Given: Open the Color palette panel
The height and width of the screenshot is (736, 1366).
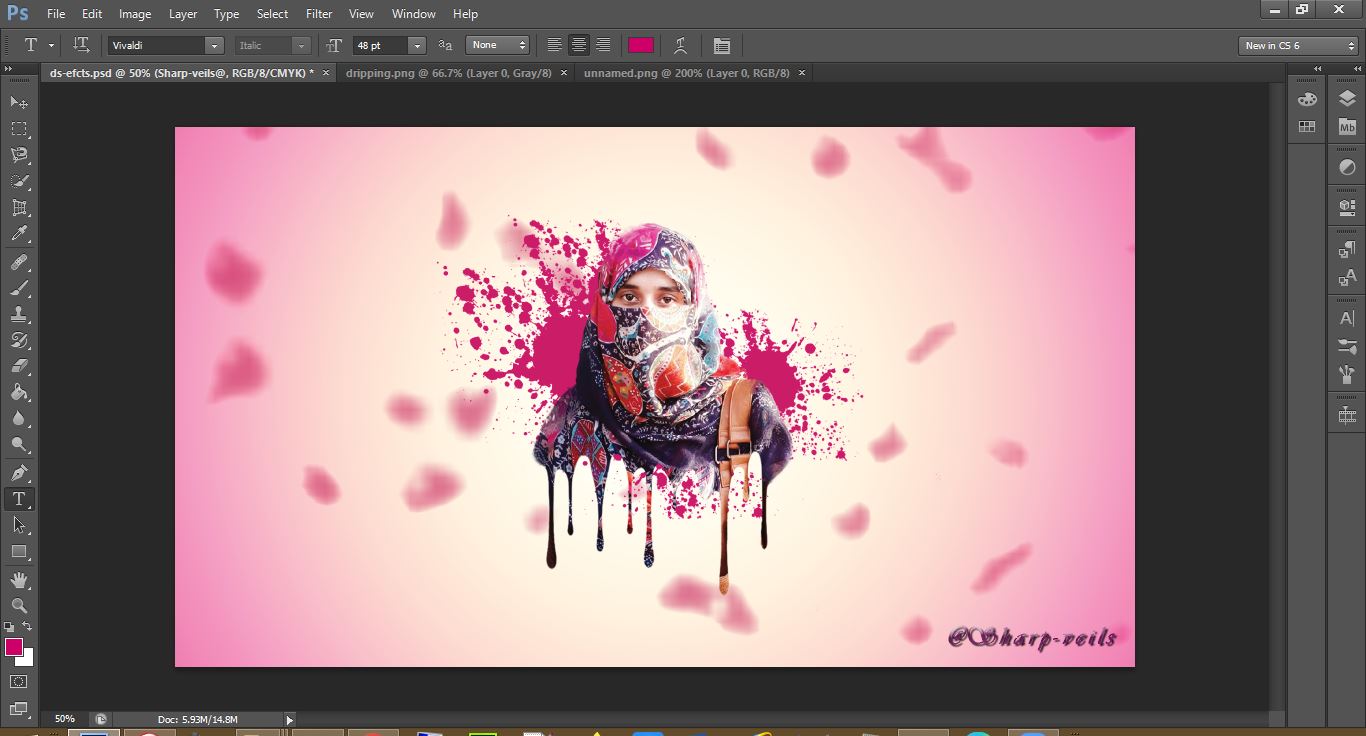Looking at the screenshot, I should (x=1307, y=99).
